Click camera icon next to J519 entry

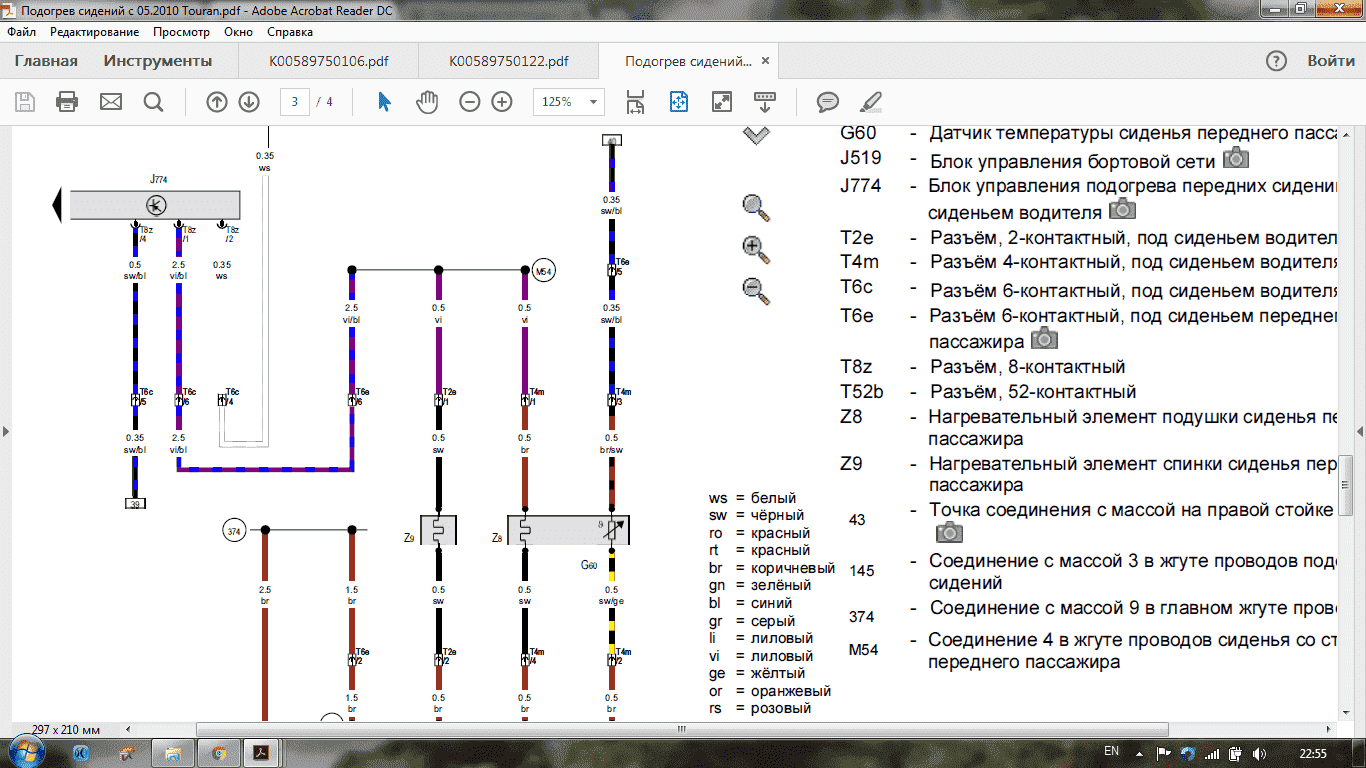tap(1237, 159)
